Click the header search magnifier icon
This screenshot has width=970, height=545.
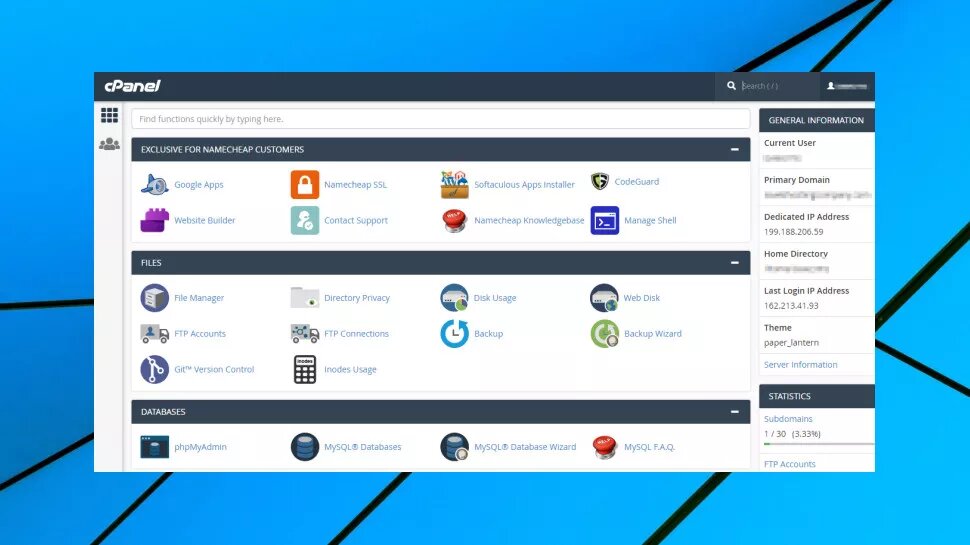point(731,86)
